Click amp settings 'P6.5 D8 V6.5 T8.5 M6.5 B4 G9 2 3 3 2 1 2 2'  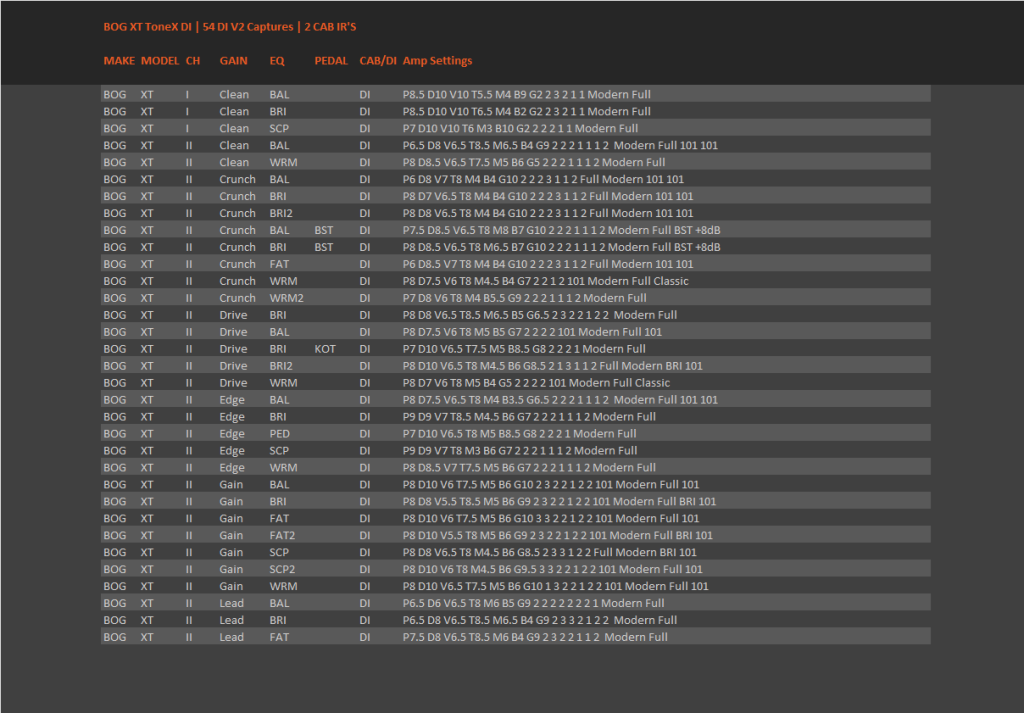click(505, 621)
